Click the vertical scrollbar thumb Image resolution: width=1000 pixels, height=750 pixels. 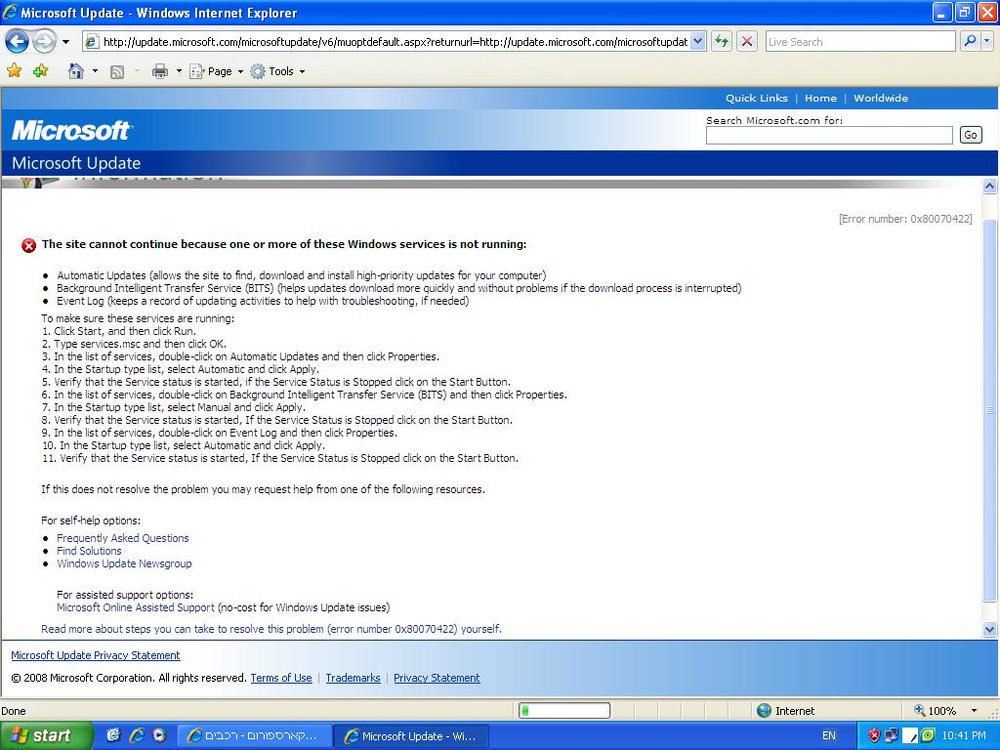tap(989, 410)
